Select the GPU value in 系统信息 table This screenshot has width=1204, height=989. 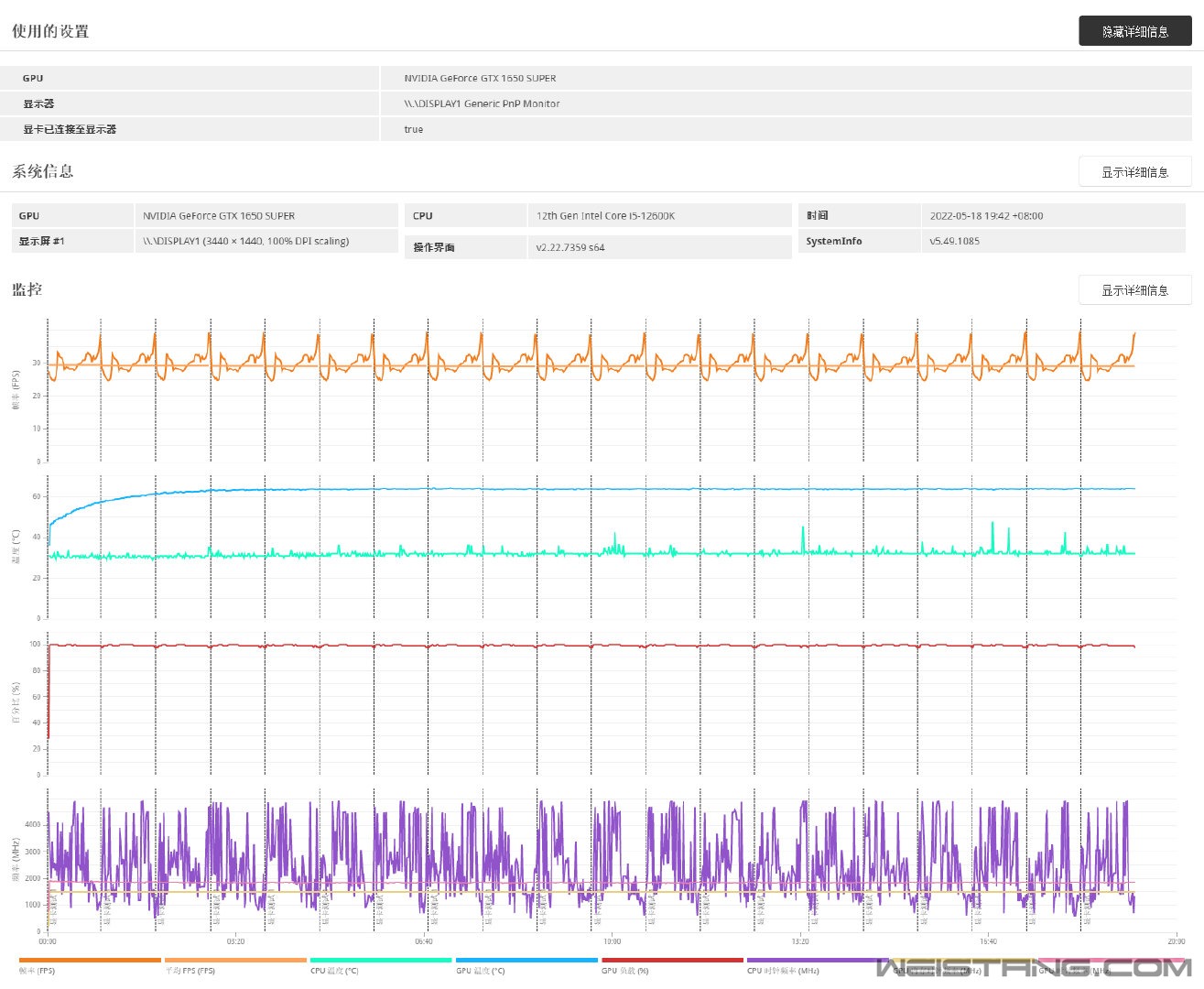(219, 216)
